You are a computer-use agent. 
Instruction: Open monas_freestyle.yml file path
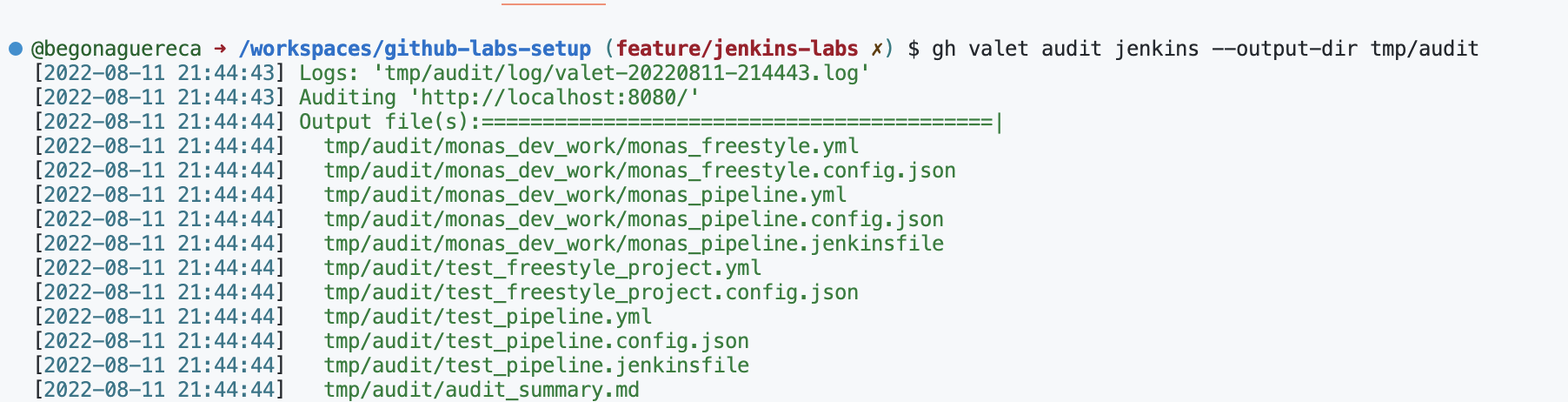(591, 146)
